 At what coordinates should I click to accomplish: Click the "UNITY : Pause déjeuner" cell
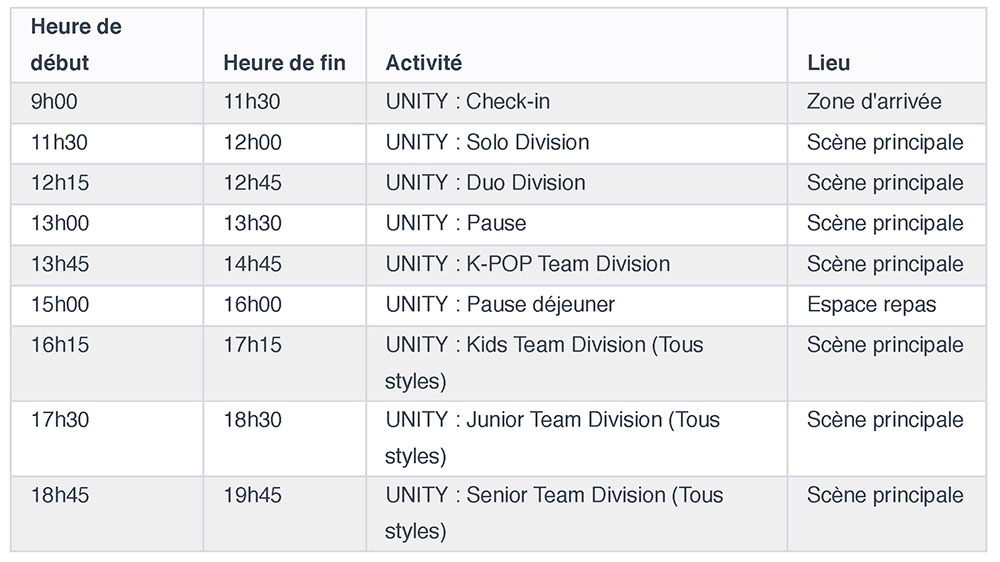(x=500, y=304)
